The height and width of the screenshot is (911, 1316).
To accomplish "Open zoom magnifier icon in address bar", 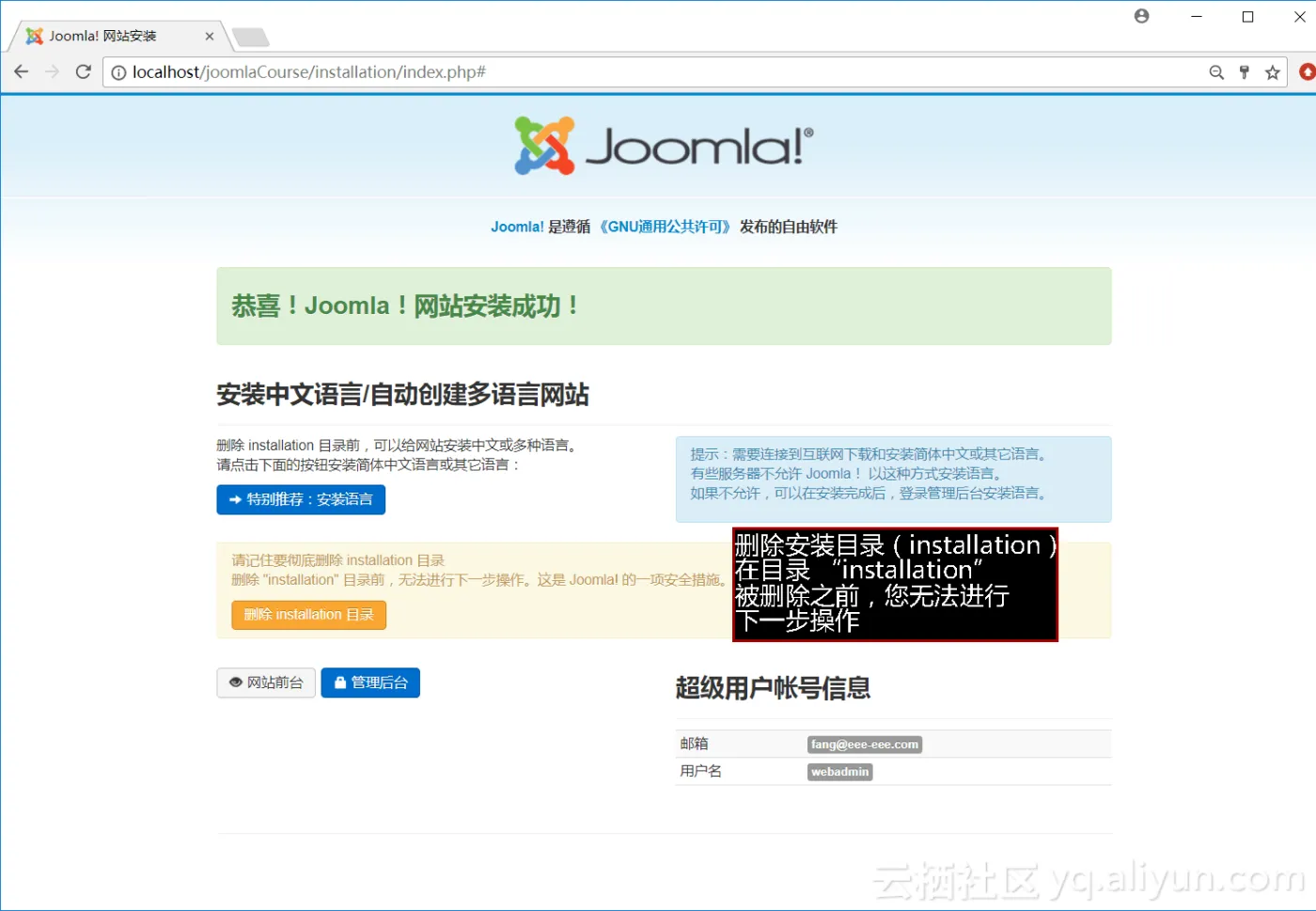I will point(1216,72).
